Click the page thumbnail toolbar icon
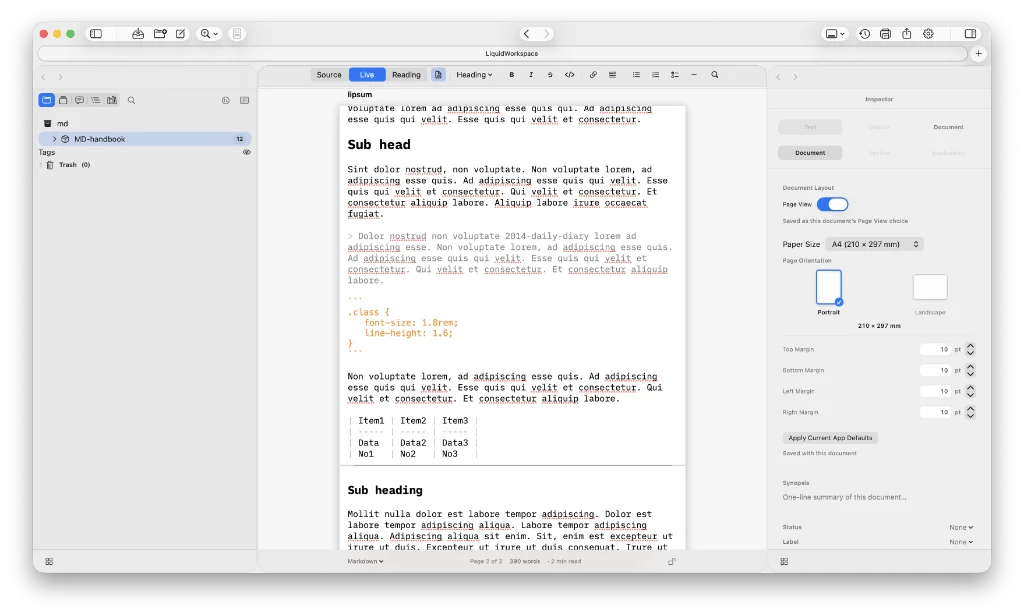 (x=237, y=34)
